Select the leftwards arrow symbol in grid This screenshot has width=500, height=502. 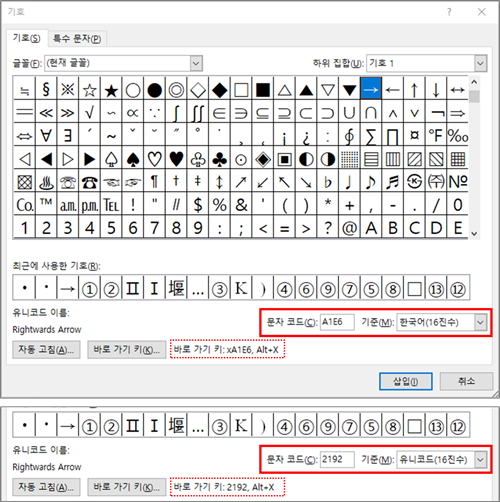(x=393, y=89)
